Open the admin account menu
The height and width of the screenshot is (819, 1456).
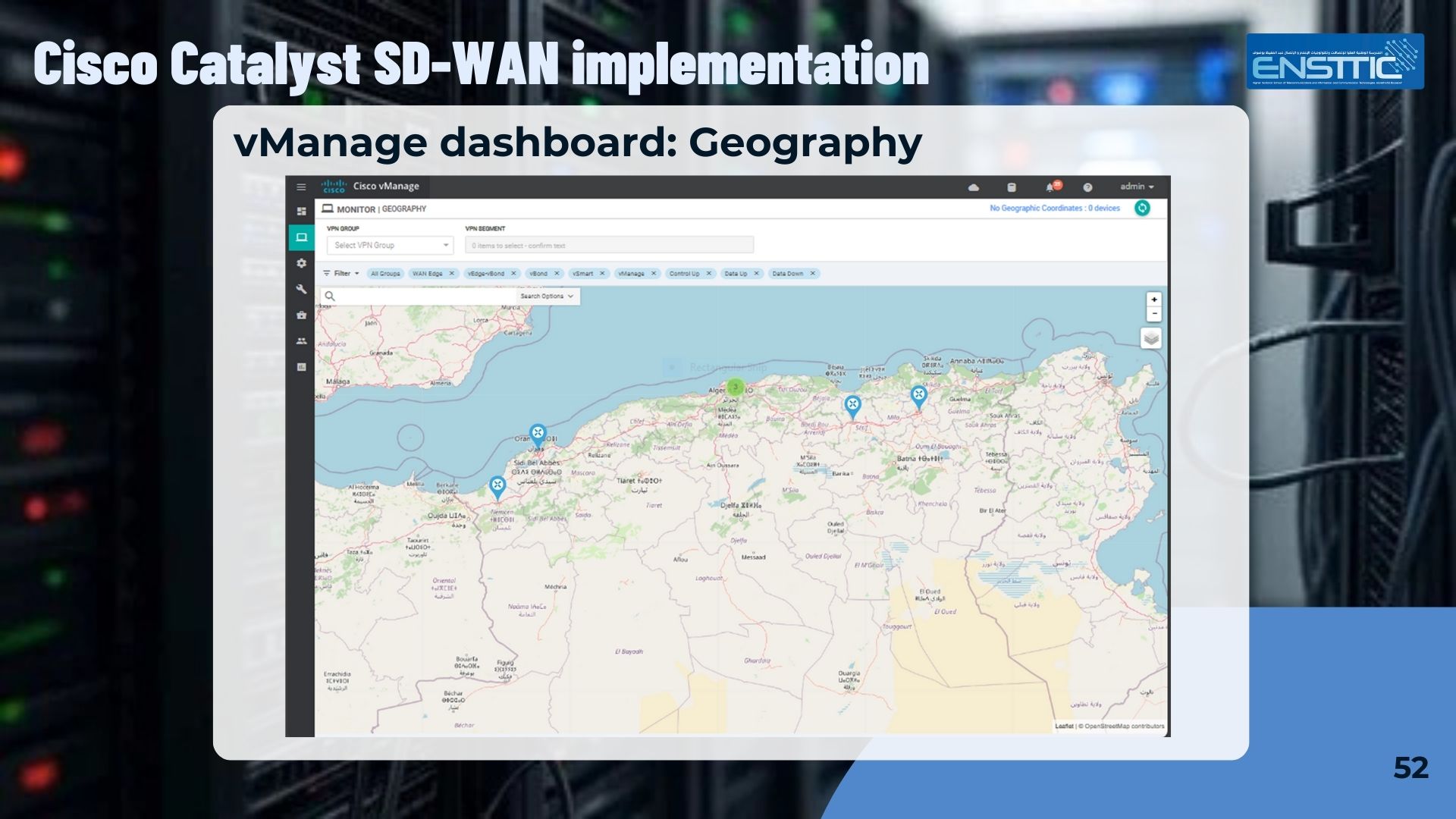(x=1136, y=187)
